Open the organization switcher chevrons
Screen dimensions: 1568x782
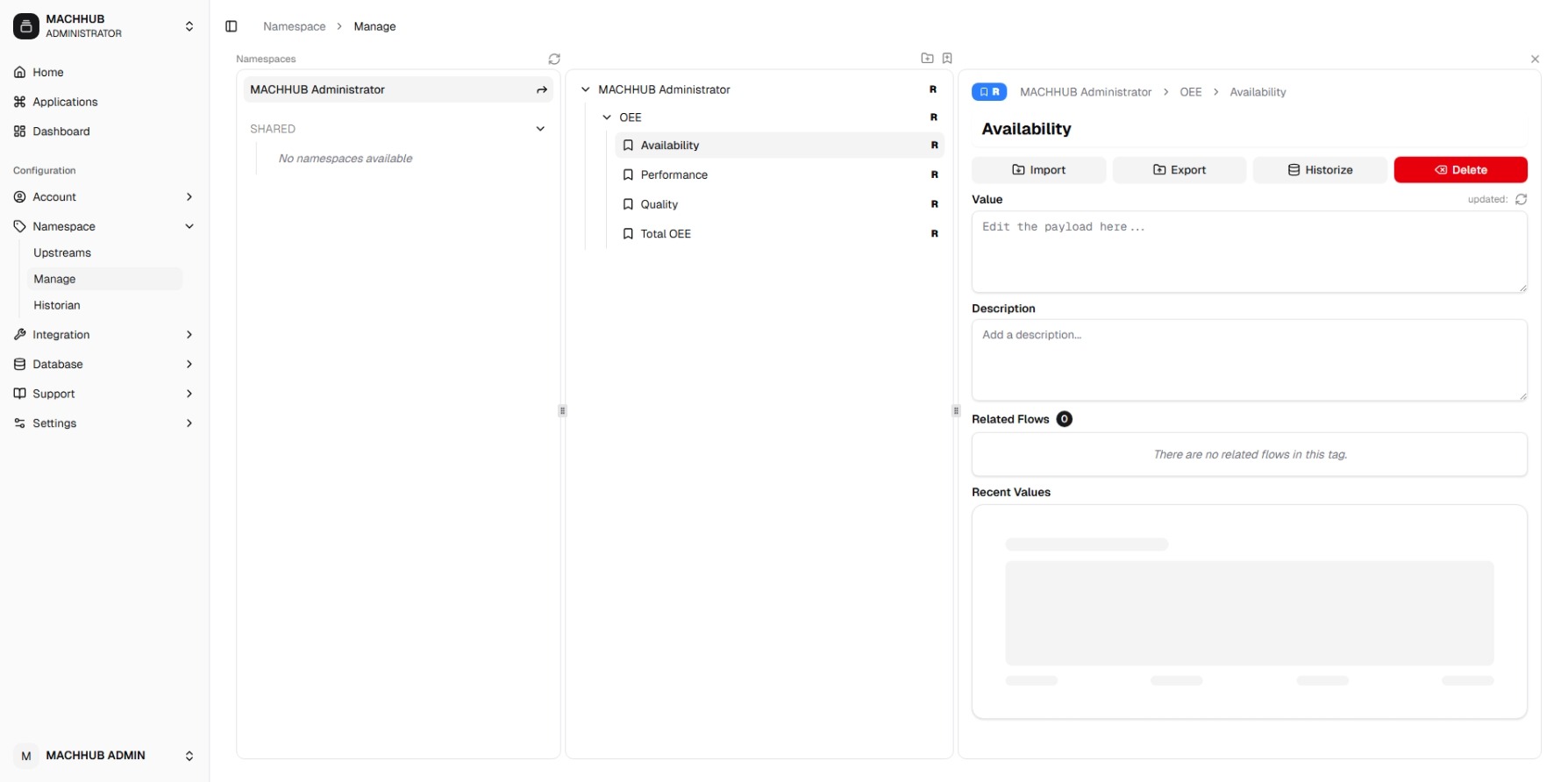[x=189, y=26]
